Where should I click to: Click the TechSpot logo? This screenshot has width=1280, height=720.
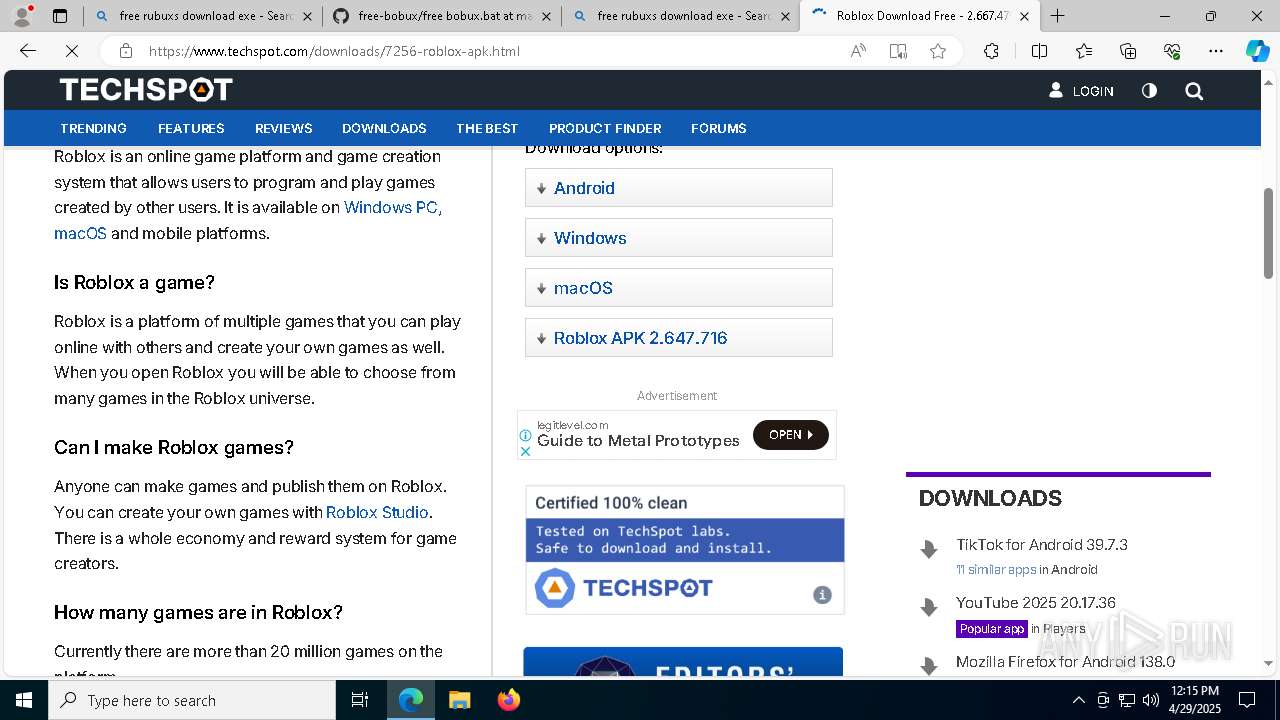pos(146,90)
